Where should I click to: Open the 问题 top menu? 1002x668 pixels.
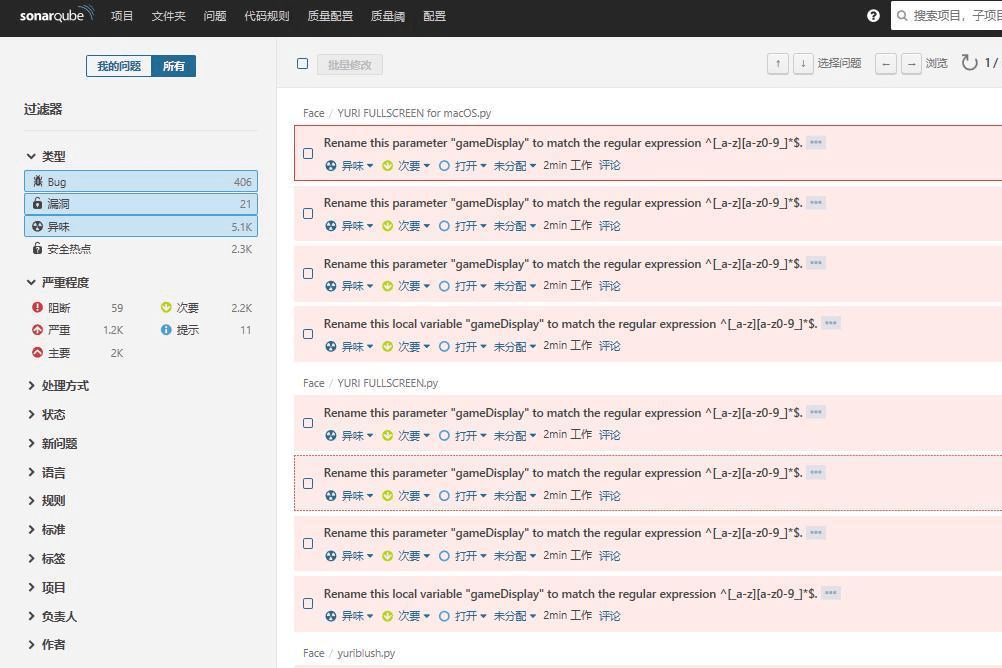coord(215,16)
